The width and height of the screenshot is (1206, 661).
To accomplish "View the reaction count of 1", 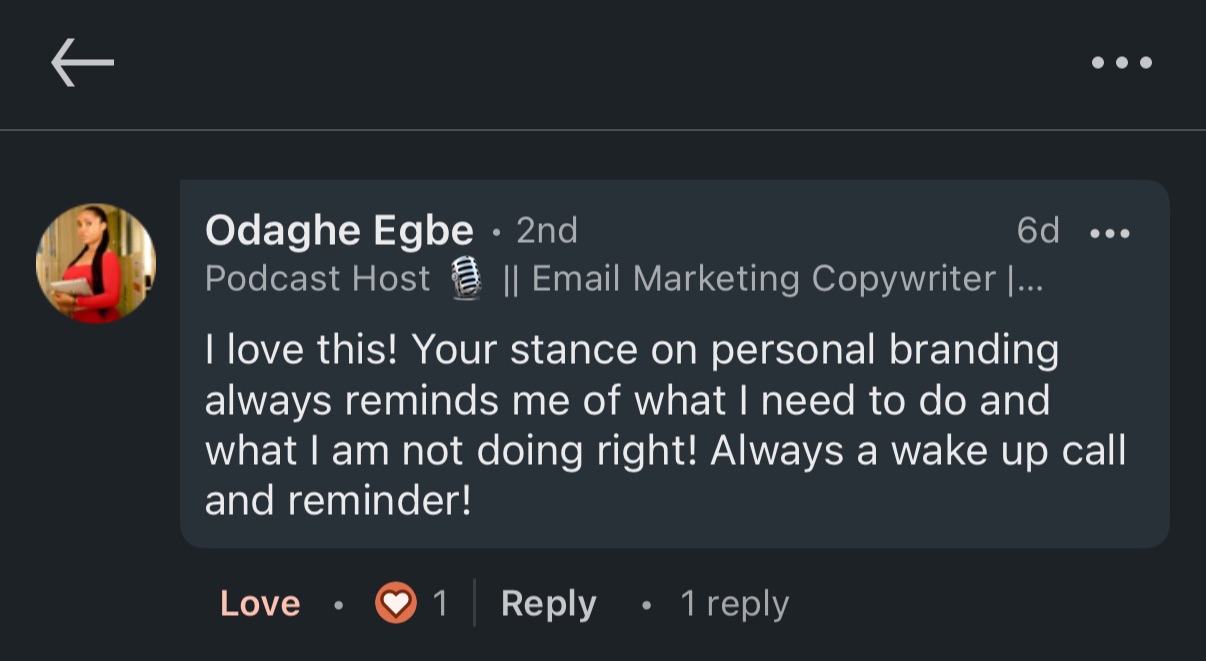I will pyautogui.click(x=440, y=603).
